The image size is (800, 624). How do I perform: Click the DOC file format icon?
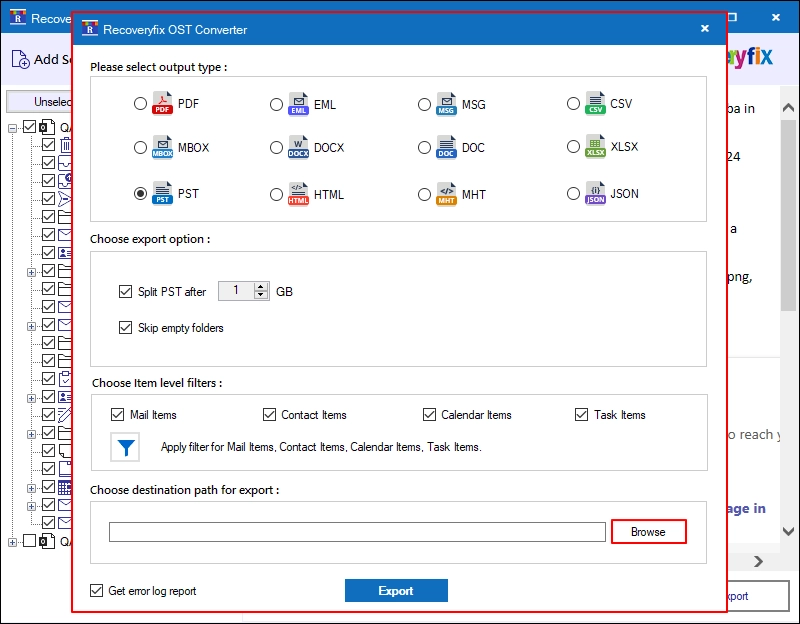[446, 147]
